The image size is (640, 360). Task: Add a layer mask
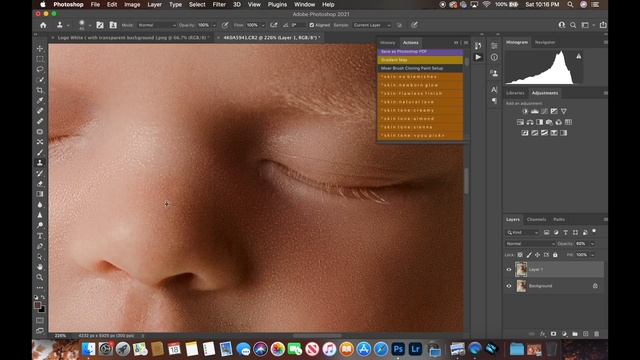(553, 334)
